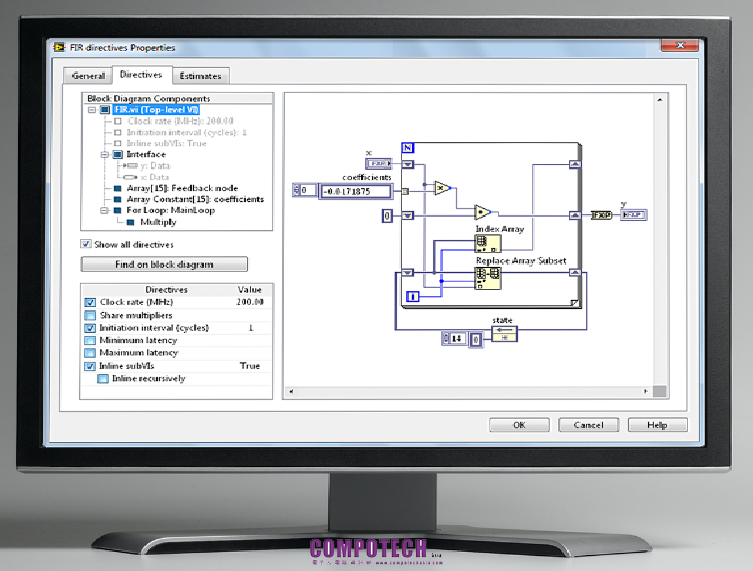Collapse the Interface tree node
Screen dimensions: 753x571
(x=104, y=155)
